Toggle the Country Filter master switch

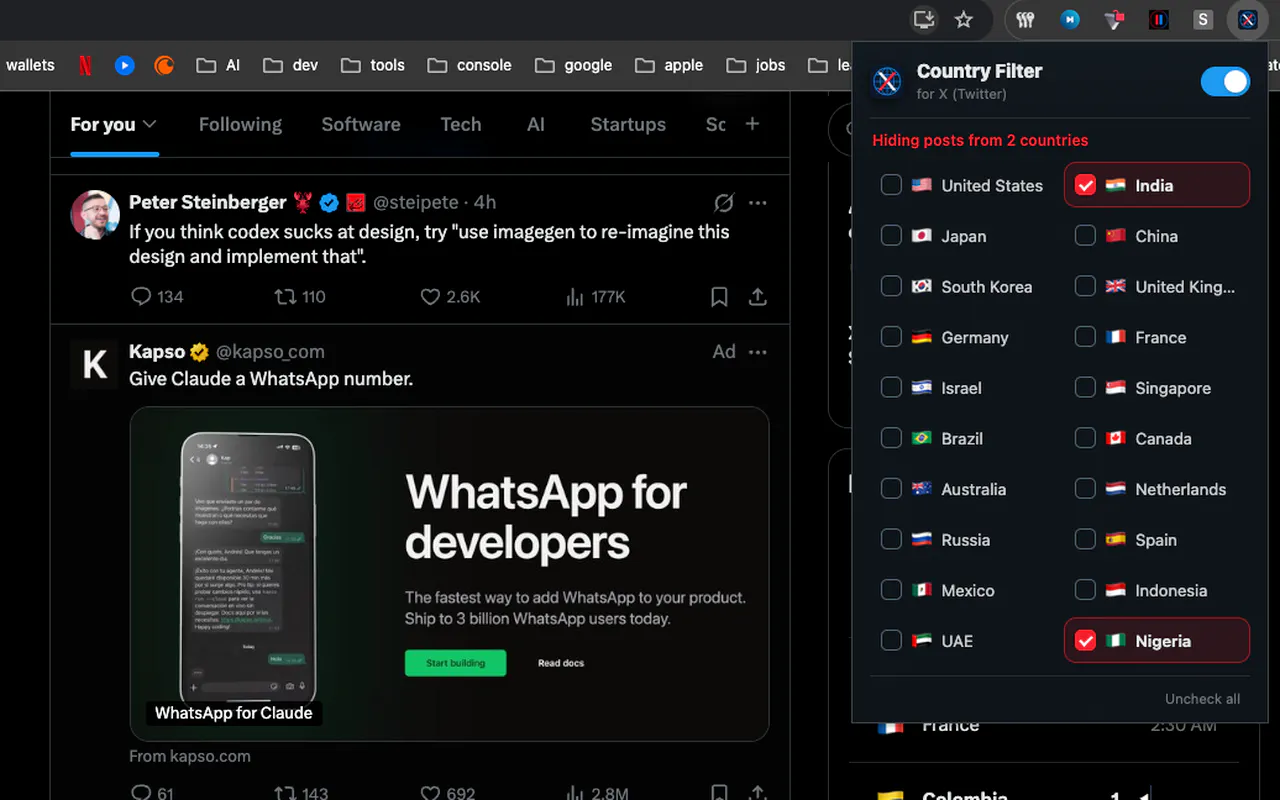pos(1225,81)
